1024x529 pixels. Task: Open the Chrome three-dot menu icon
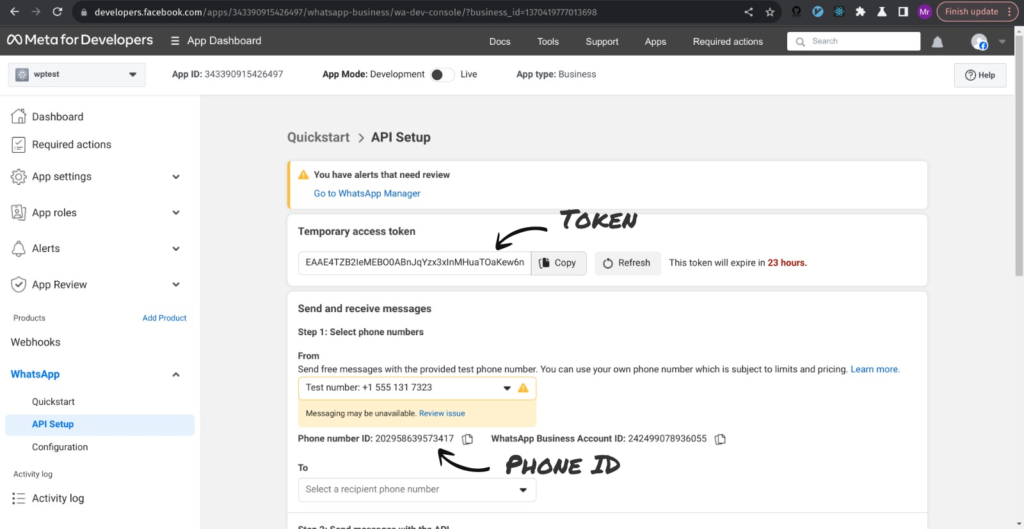click(x=1010, y=12)
